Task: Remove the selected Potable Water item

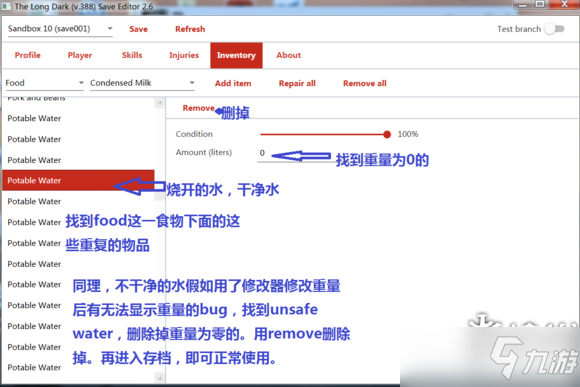Action: pos(199,108)
